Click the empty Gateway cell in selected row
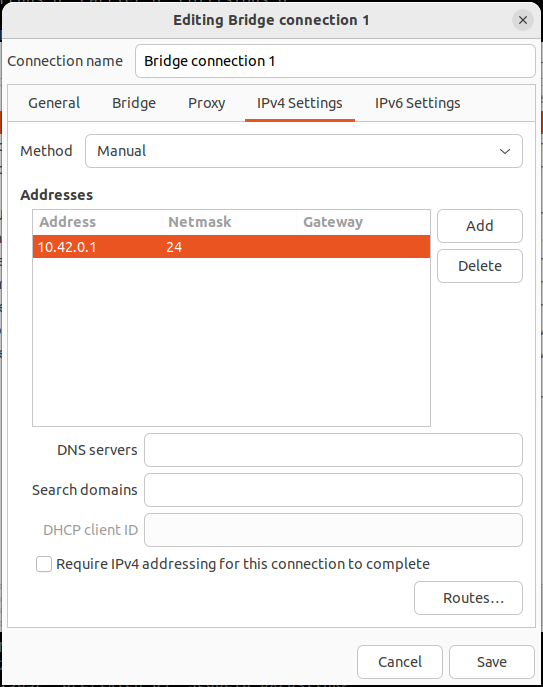Viewport: 543px width, 687px height. pyautogui.click(x=363, y=247)
